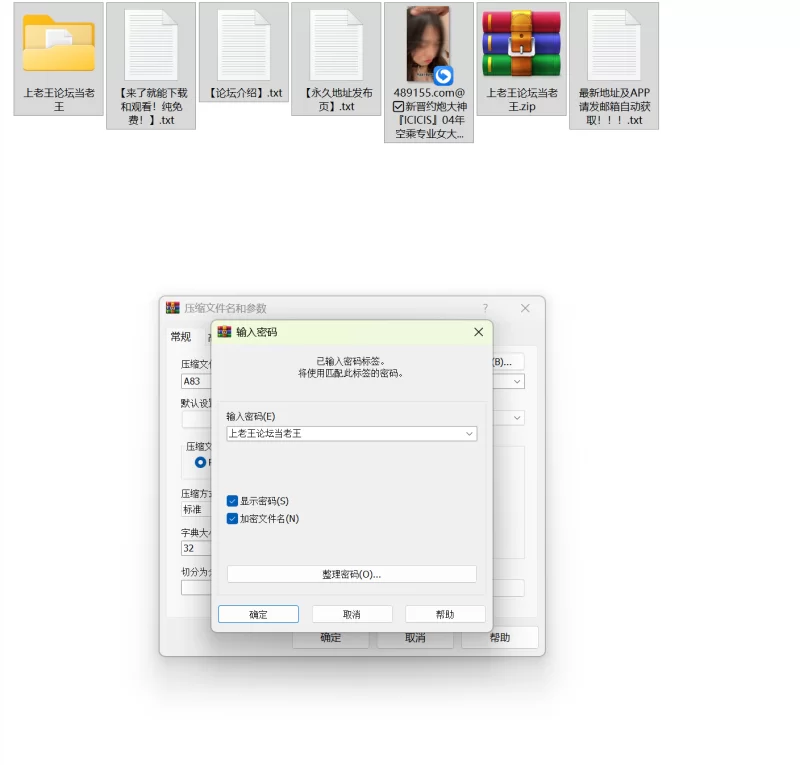Confirm the password with the 确定 button in the 输入密码 dialog
Viewport: 800px width, 765px height.
pos(258,614)
